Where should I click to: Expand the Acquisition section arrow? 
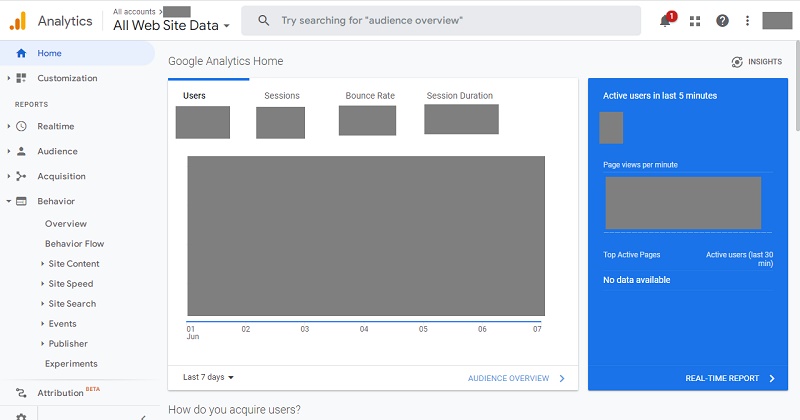[x=8, y=176]
